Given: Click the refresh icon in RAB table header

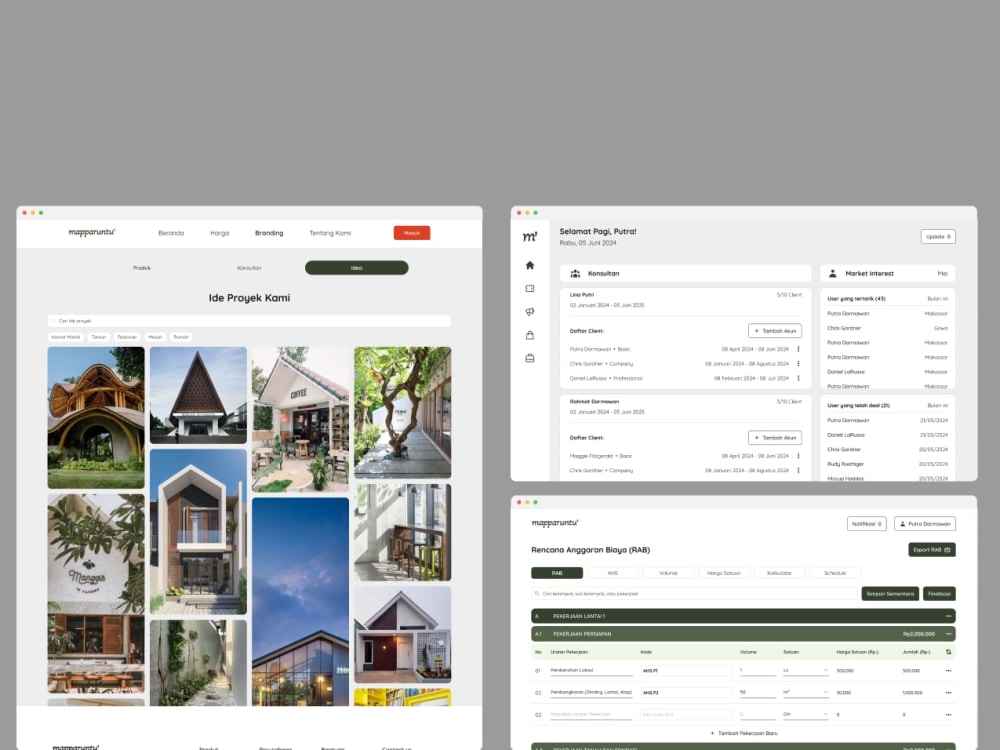Looking at the screenshot, I should coord(948,652).
